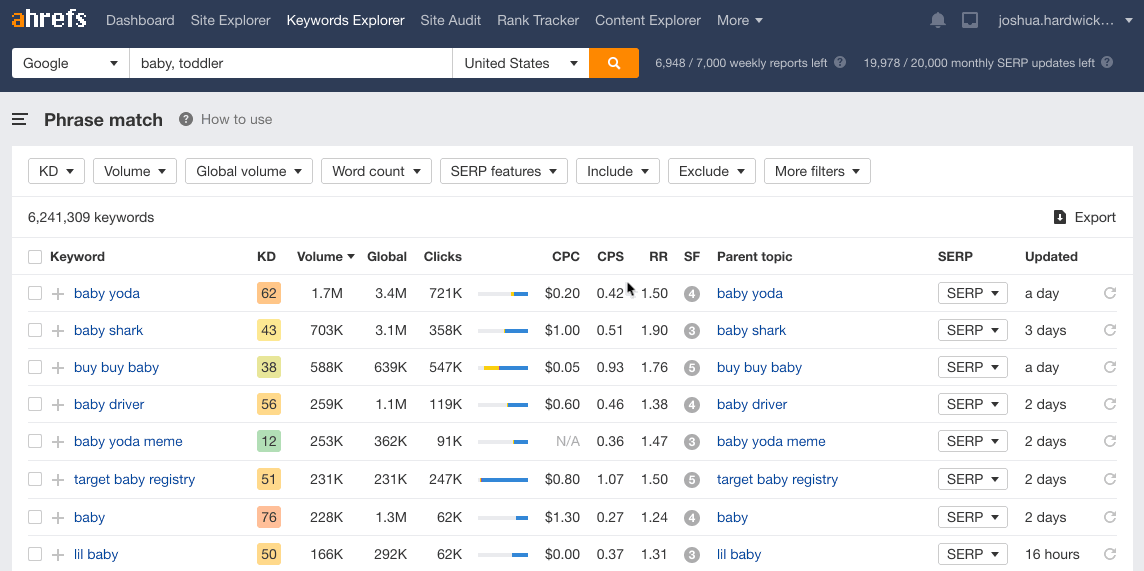Toggle the hamburger sidebar menu icon
Screen dimensions: 1144x571
tap(20, 120)
